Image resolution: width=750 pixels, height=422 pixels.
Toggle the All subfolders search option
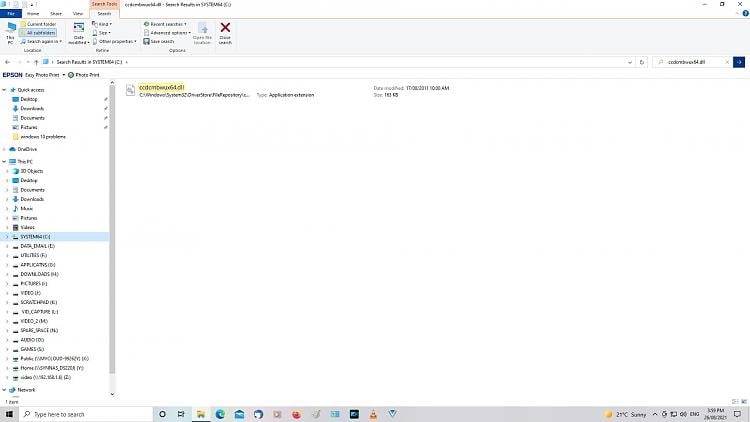41,32
